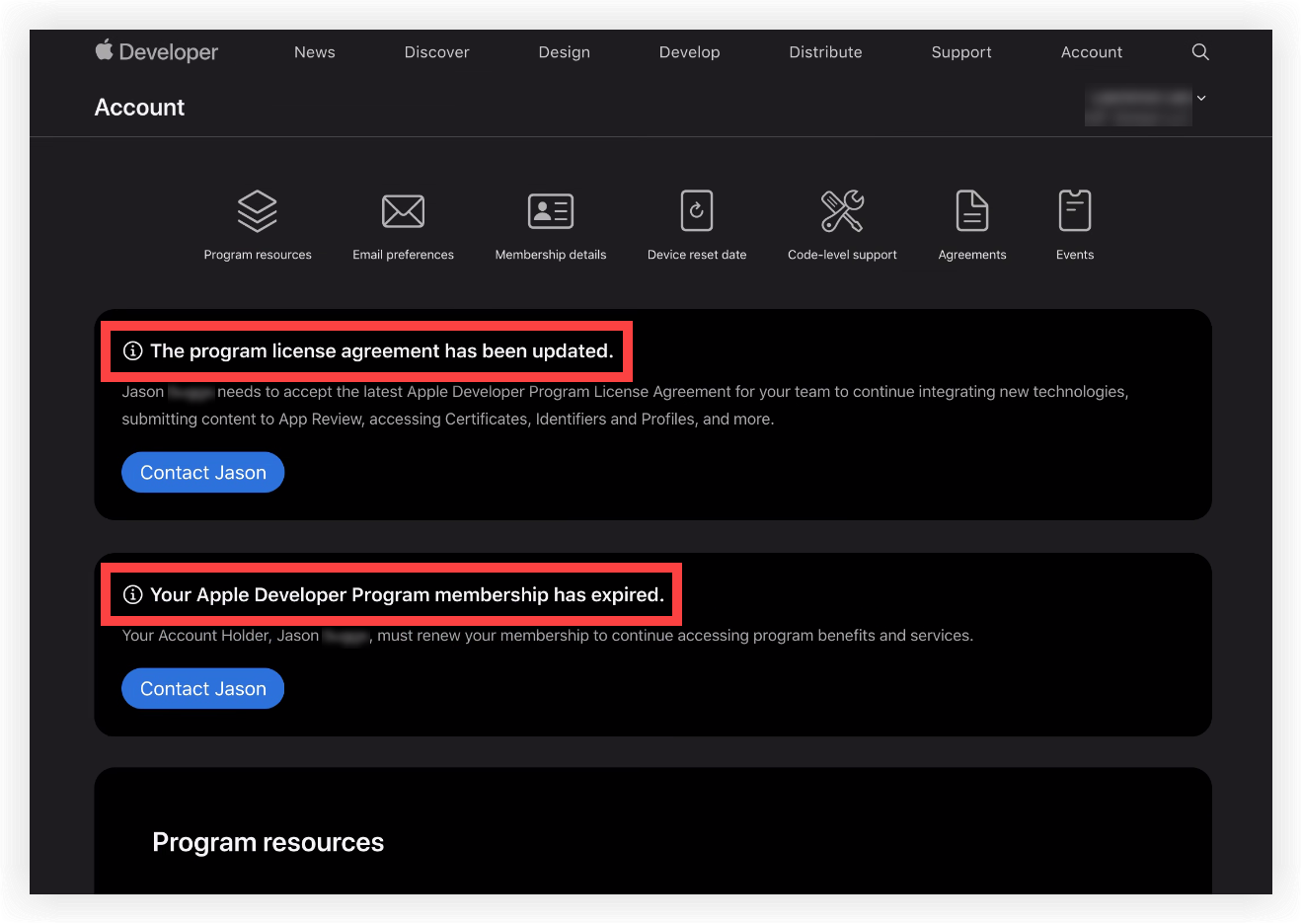Click the Events label link

[x=1075, y=255]
